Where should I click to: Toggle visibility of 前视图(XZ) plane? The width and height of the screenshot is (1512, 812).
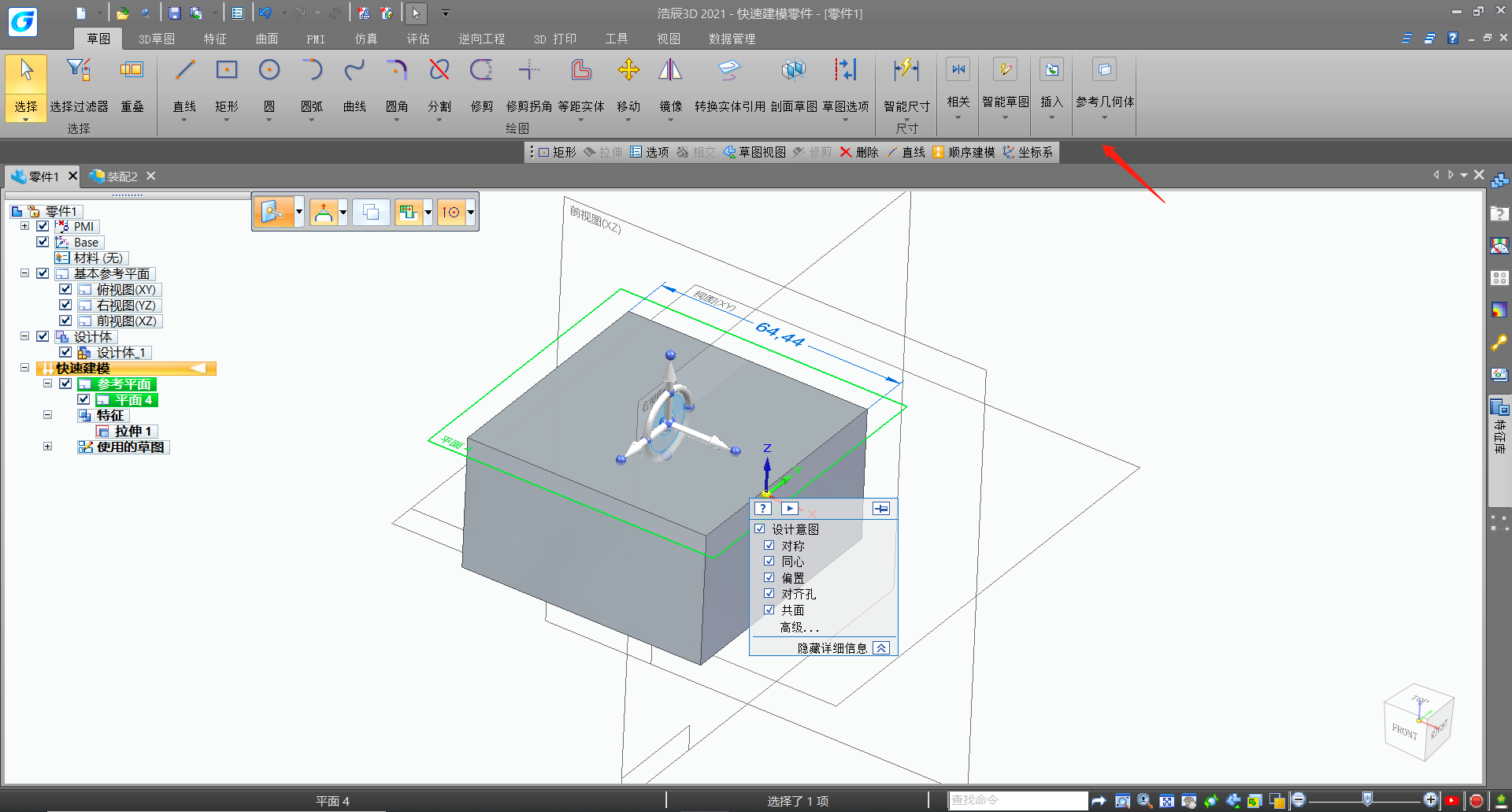coord(65,321)
